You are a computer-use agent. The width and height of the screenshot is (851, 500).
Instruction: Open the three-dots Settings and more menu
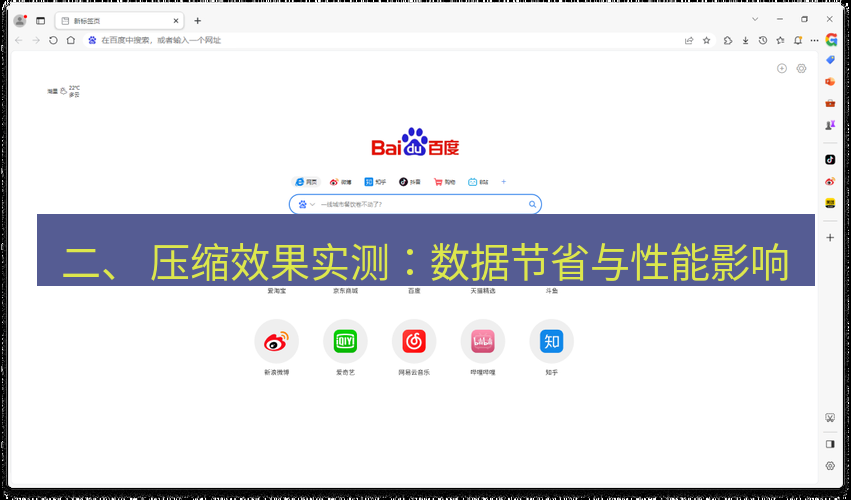[814, 40]
